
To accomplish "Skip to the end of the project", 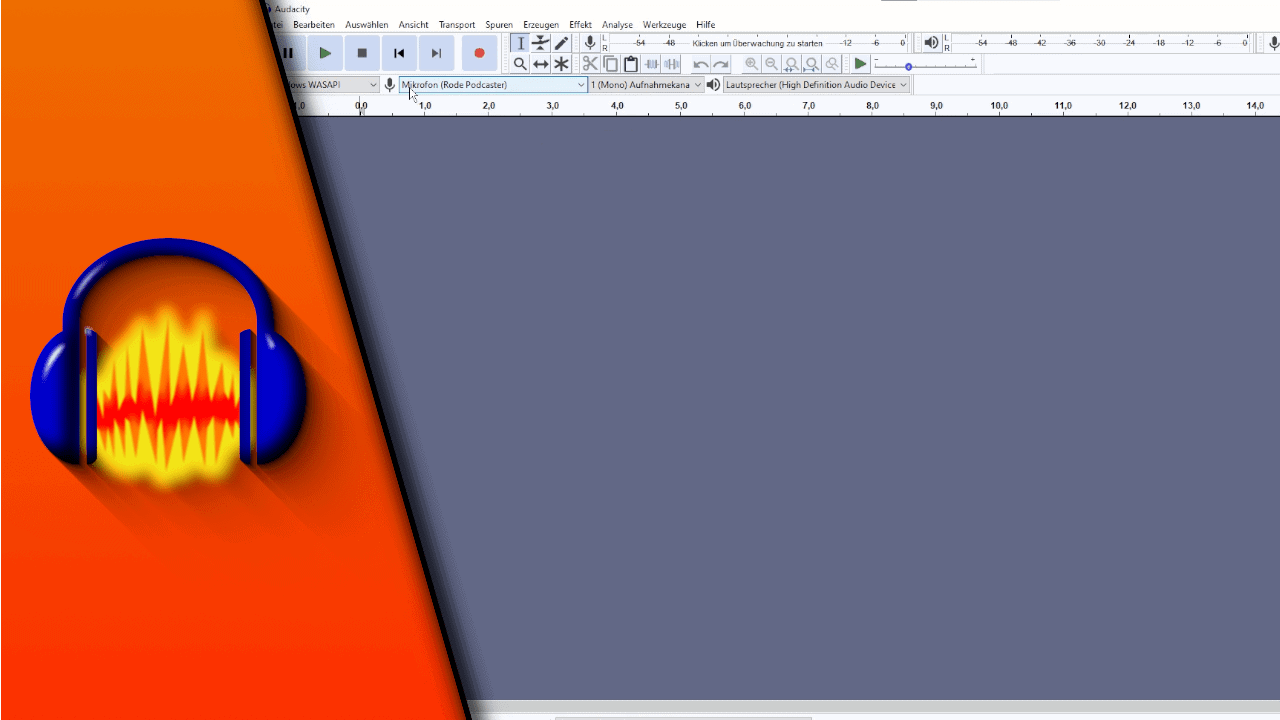I will pos(436,53).
